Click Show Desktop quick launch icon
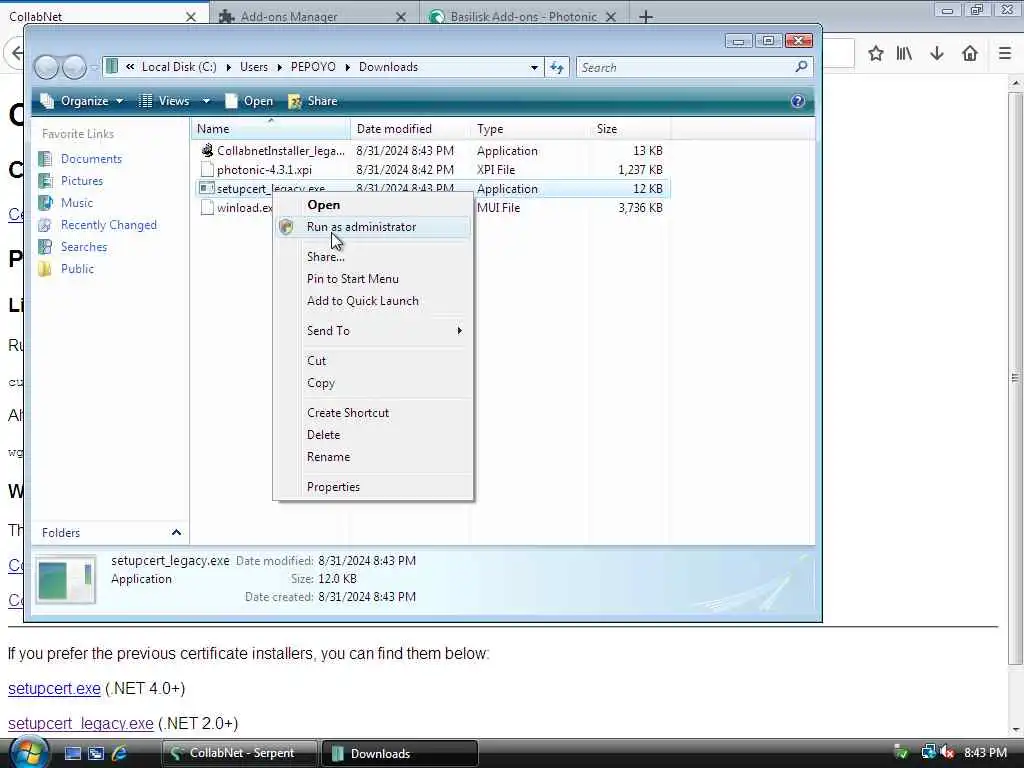 72,753
